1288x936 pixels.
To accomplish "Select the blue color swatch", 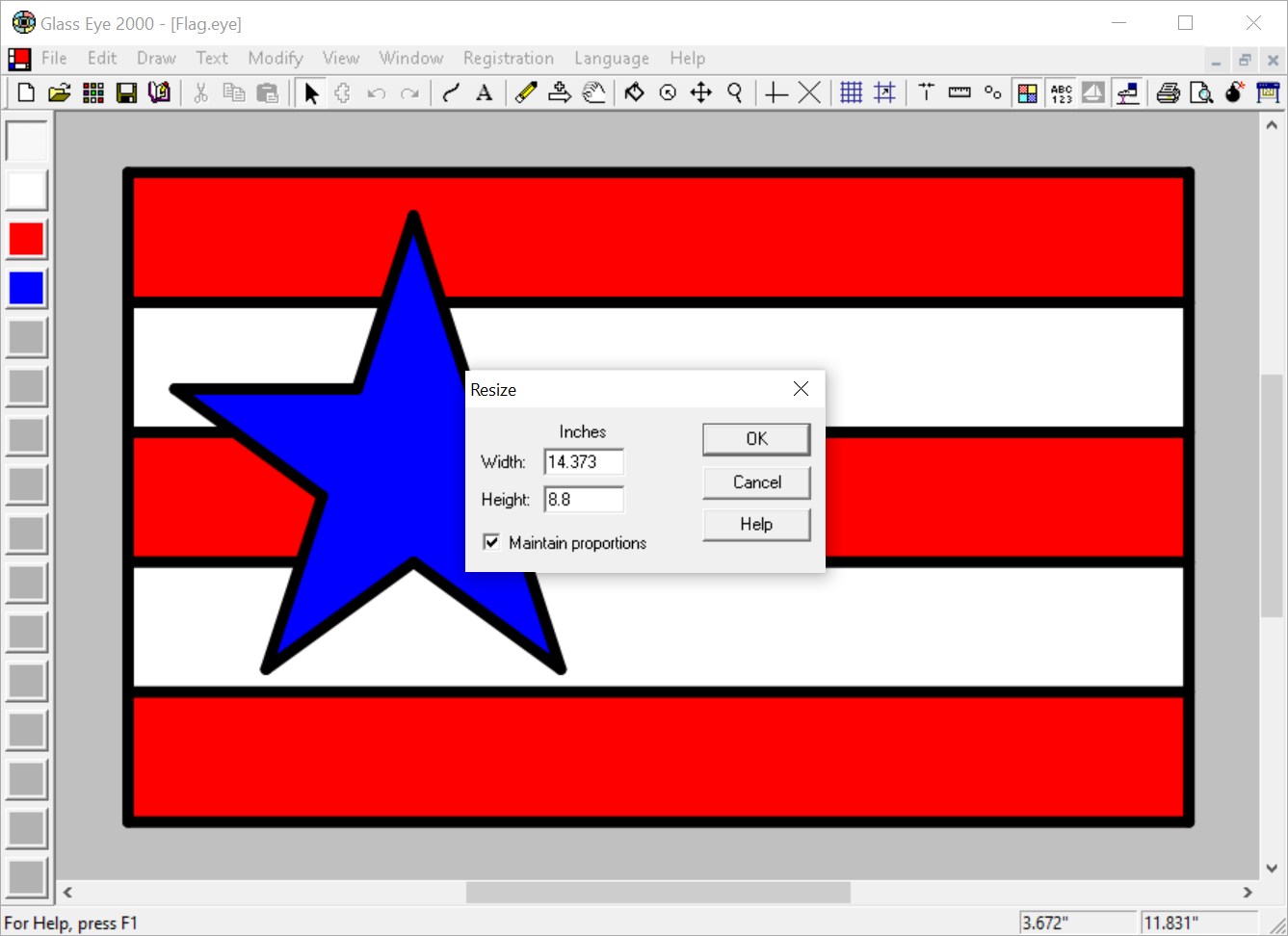I will click(27, 288).
